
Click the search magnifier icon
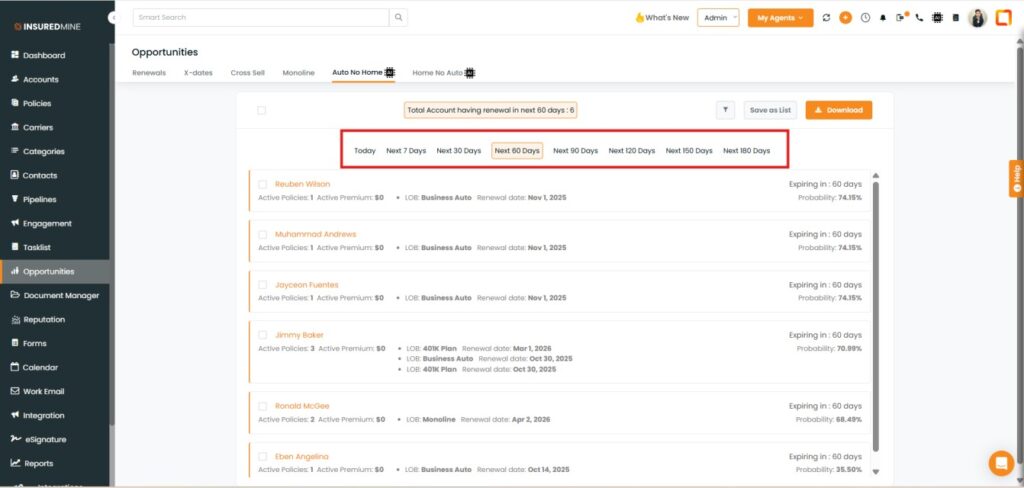[x=398, y=18]
